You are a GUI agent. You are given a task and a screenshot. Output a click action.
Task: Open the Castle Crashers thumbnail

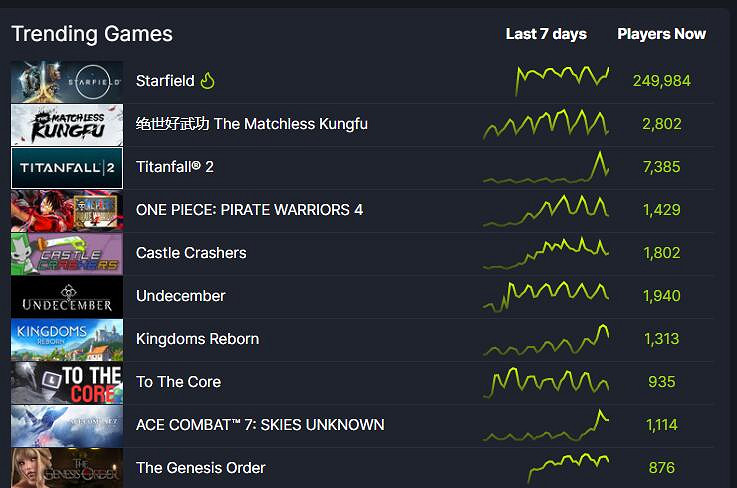67,254
